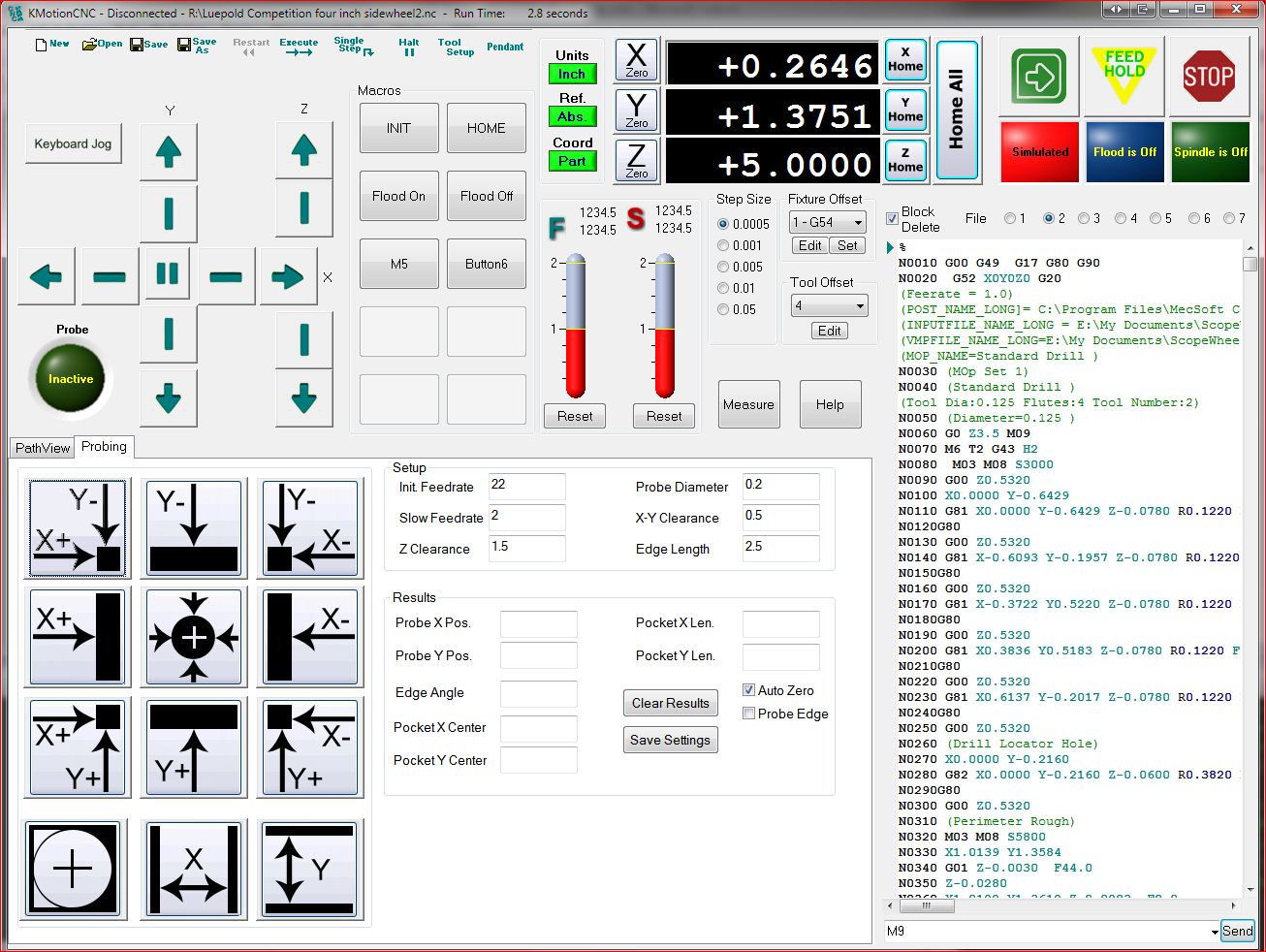Choose the X+ edge probe icon
This screenshot has width=1266, height=952.
pos(78,637)
